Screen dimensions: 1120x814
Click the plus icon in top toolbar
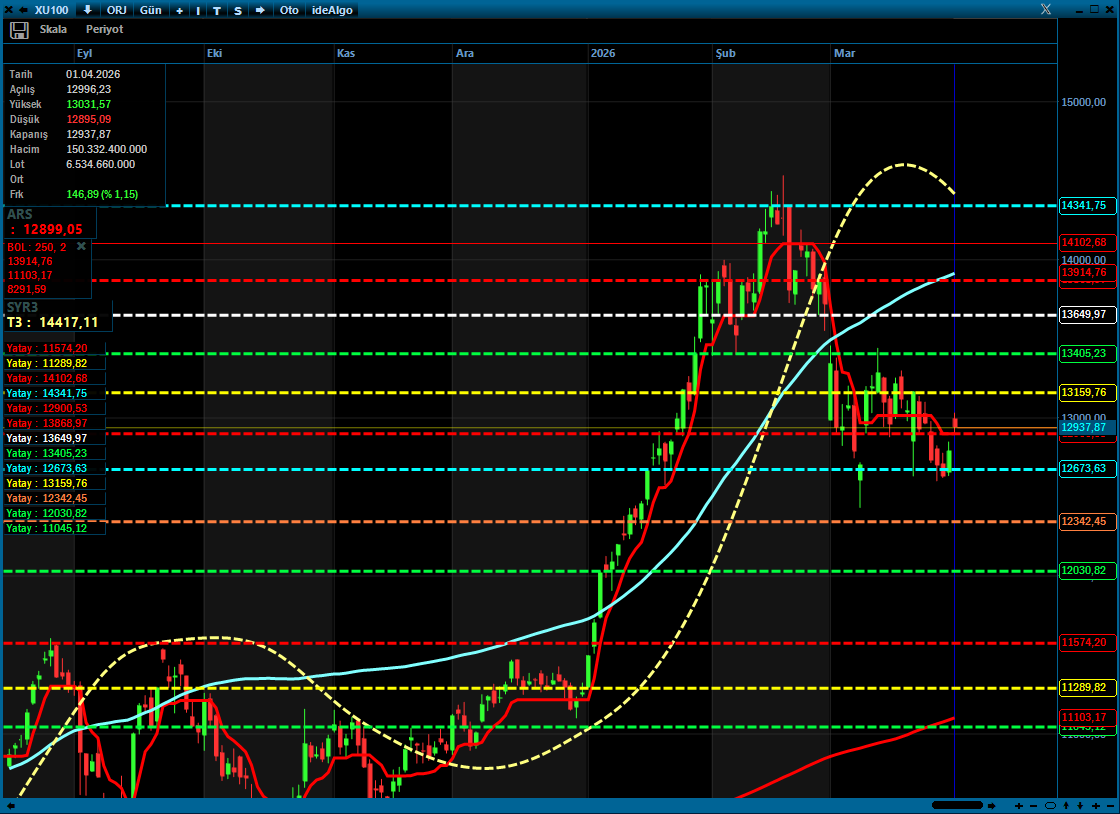(x=179, y=10)
